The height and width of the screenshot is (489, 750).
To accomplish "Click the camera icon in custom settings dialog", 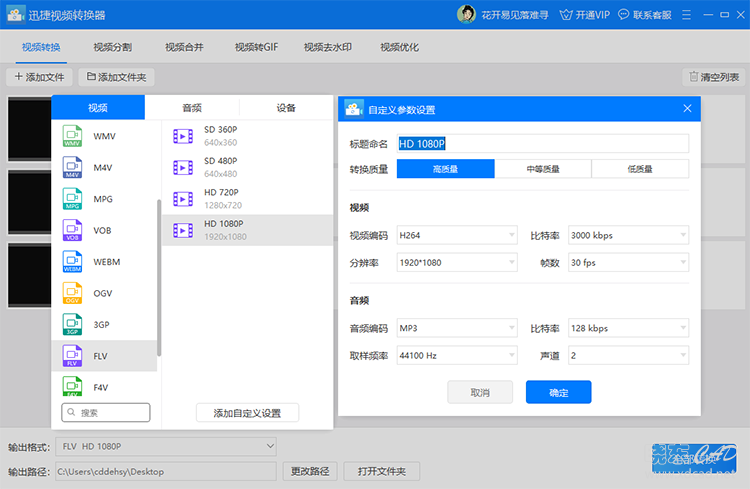I will [354, 109].
